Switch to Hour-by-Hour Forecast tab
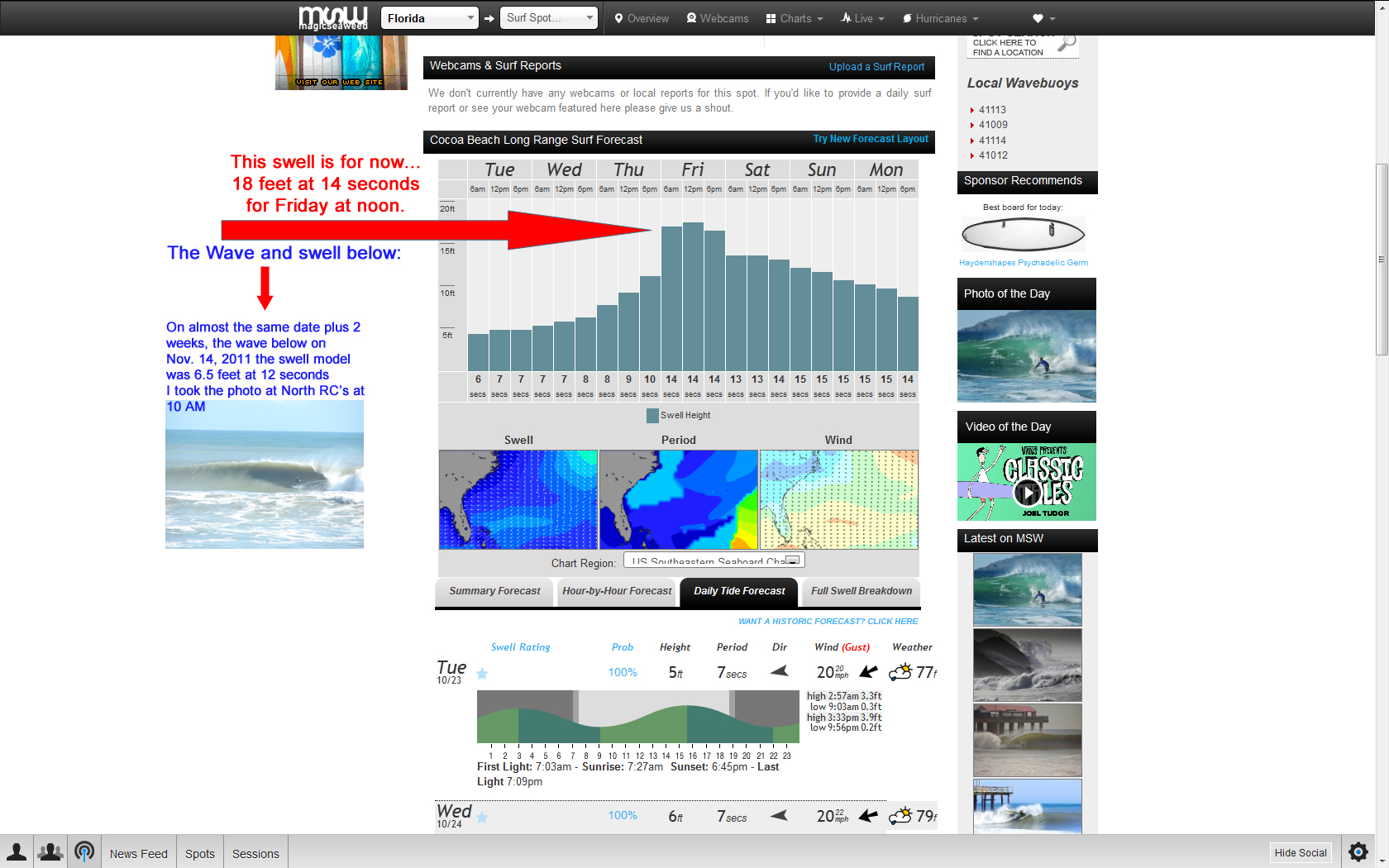The image size is (1389, 868). pos(617,591)
